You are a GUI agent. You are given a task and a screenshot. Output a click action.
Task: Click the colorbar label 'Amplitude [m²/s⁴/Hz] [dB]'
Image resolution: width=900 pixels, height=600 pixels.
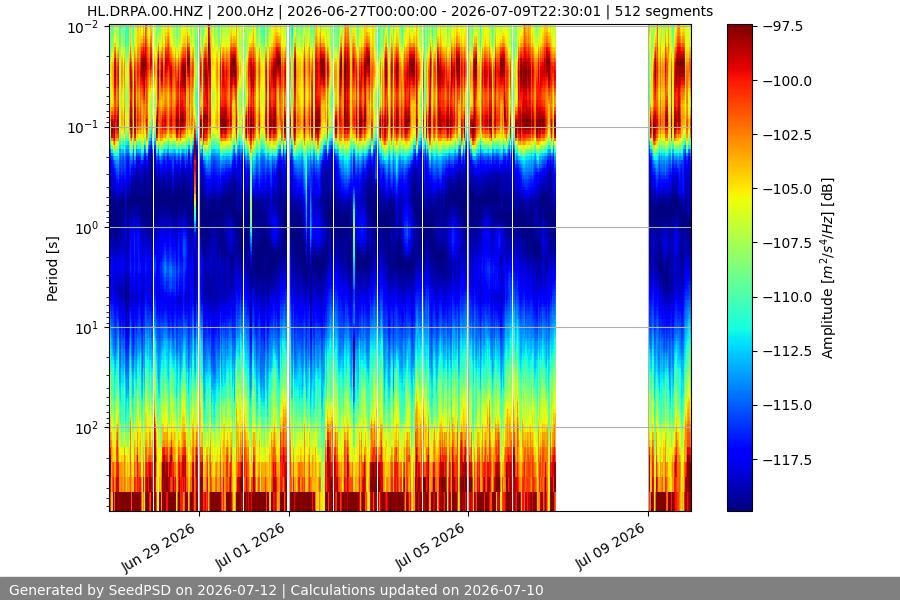click(x=827, y=268)
